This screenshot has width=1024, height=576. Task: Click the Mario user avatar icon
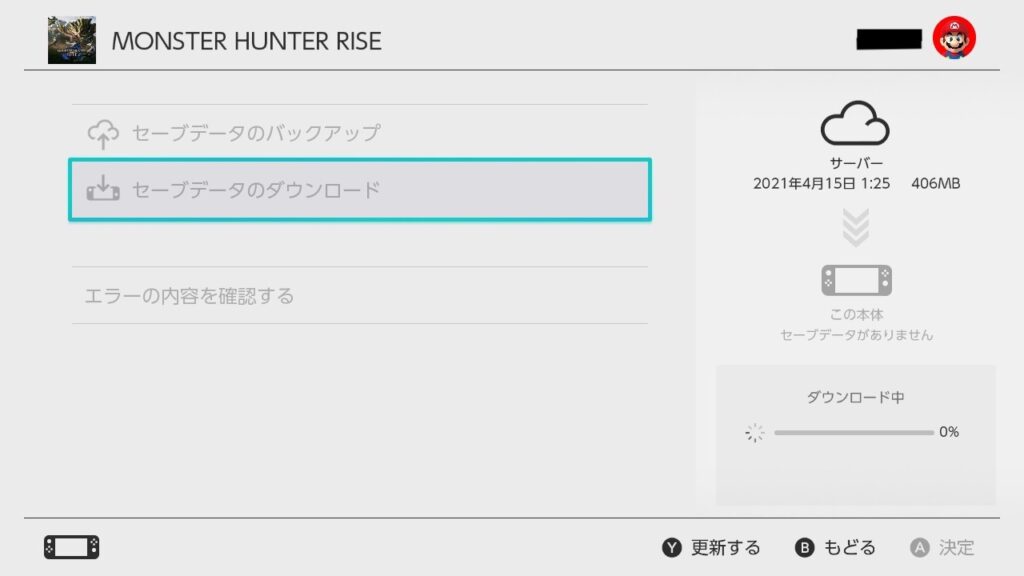pos(954,39)
